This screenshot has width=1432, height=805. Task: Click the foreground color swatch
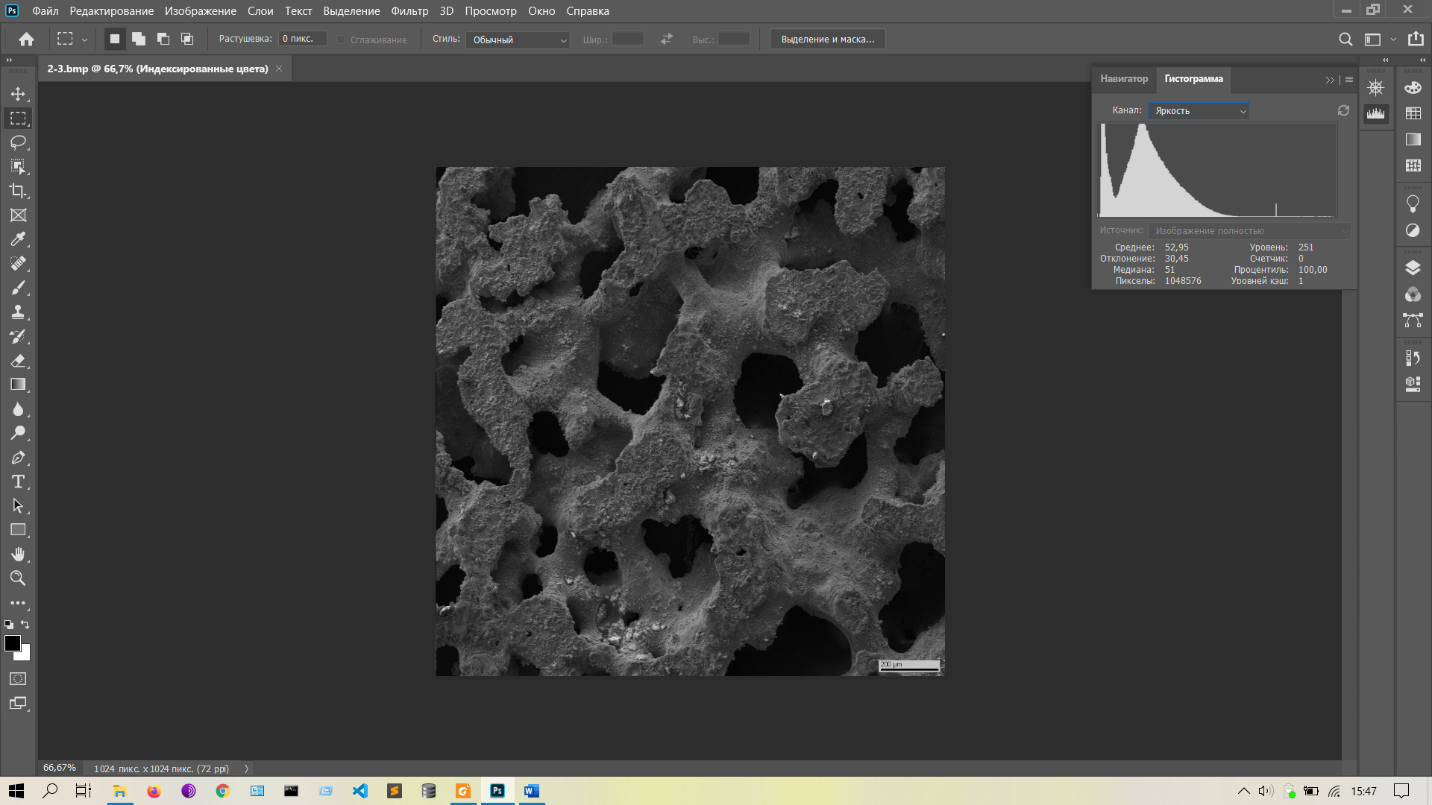(12, 643)
